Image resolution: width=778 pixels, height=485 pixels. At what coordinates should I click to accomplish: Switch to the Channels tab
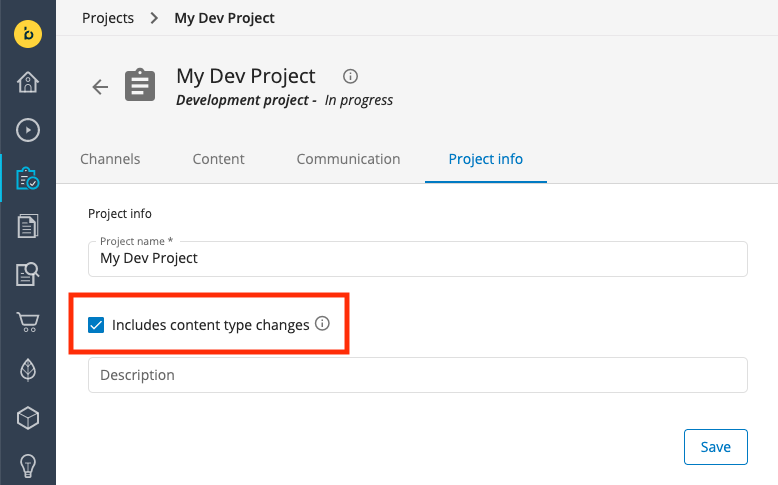[x=110, y=159]
